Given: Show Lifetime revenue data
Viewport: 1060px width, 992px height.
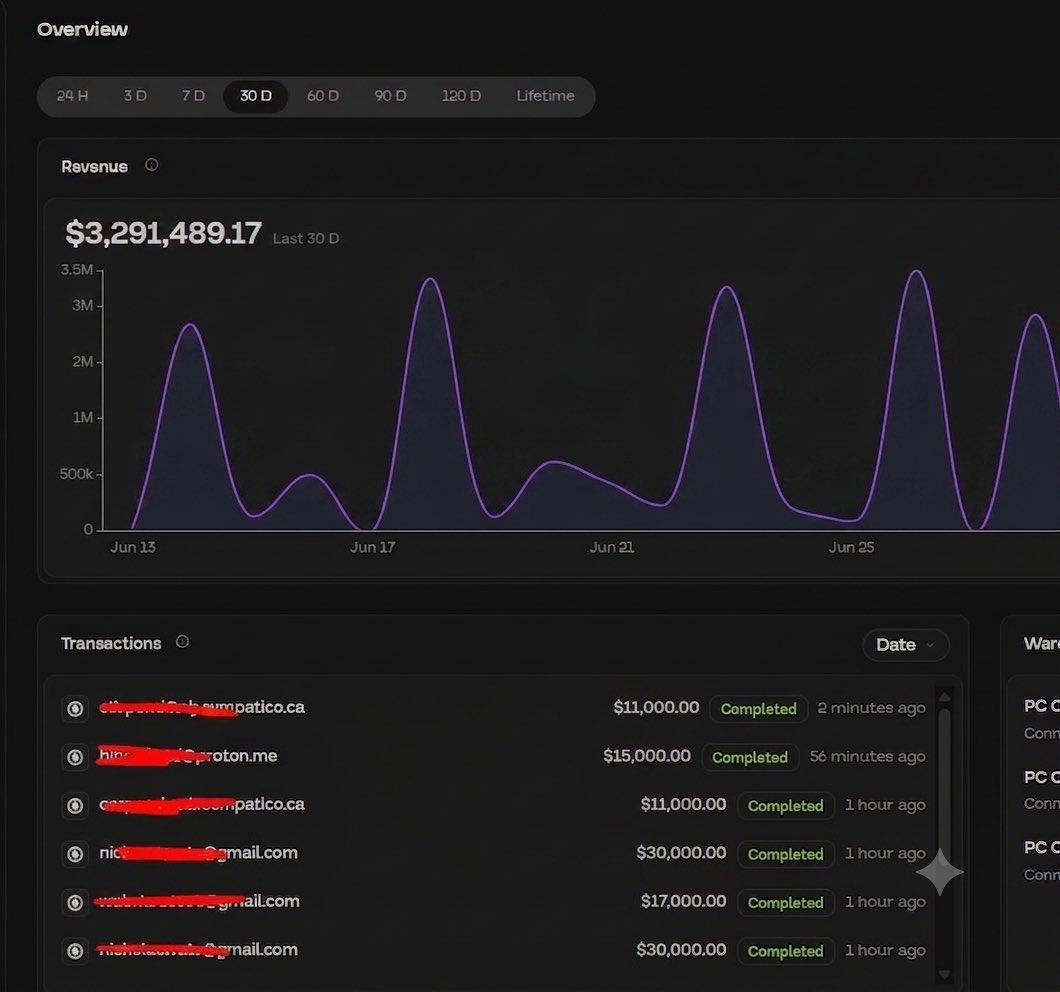Looking at the screenshot, I should [546, 96].
